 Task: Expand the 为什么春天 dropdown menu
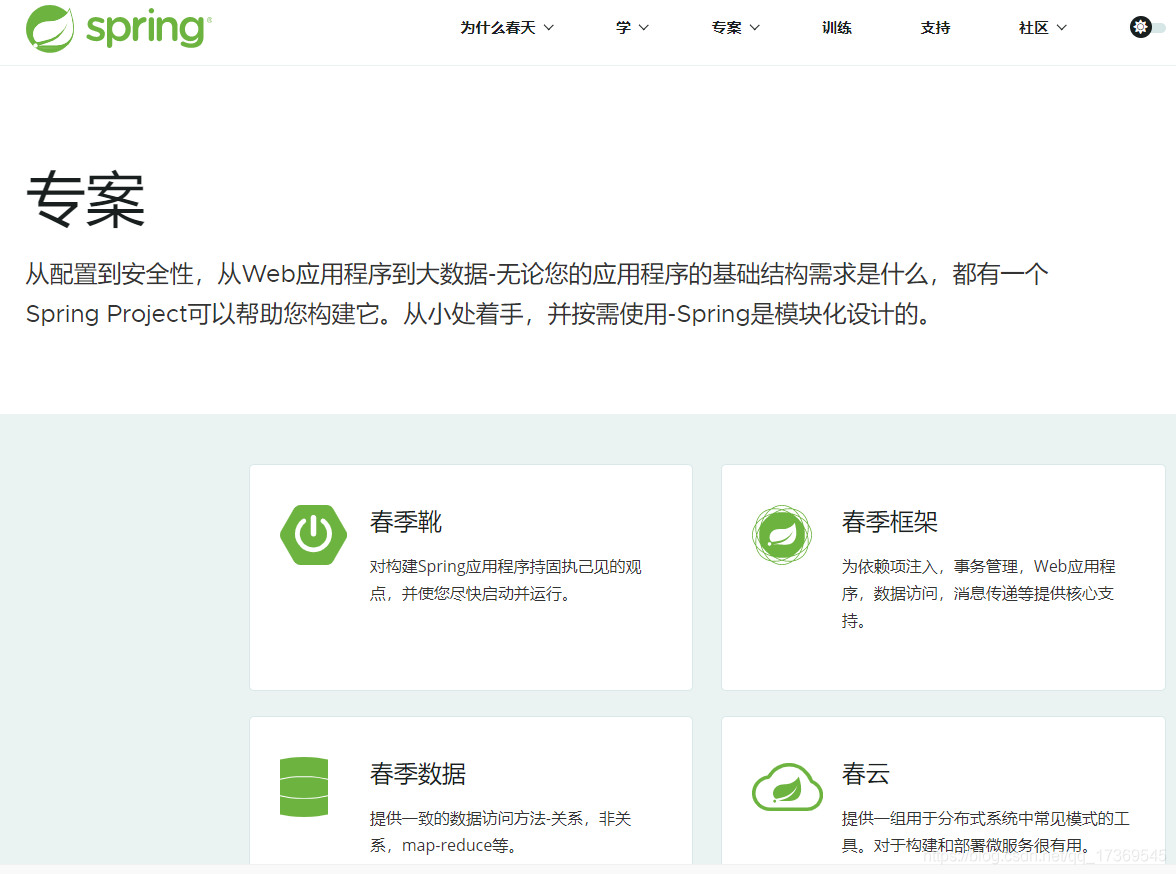[x=507, y=28]
